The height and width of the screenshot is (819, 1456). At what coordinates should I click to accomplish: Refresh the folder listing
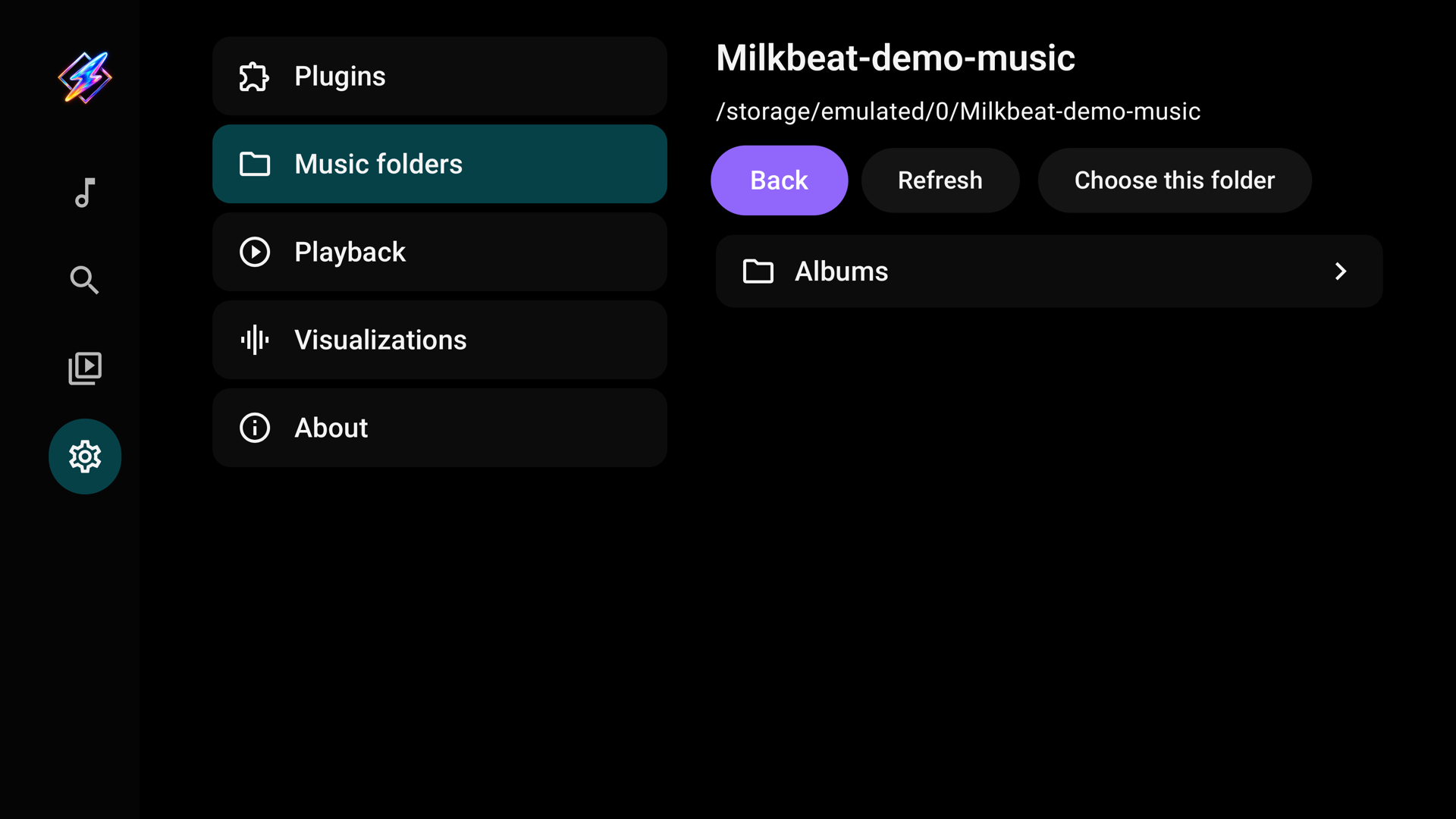[x=940, y=180]
